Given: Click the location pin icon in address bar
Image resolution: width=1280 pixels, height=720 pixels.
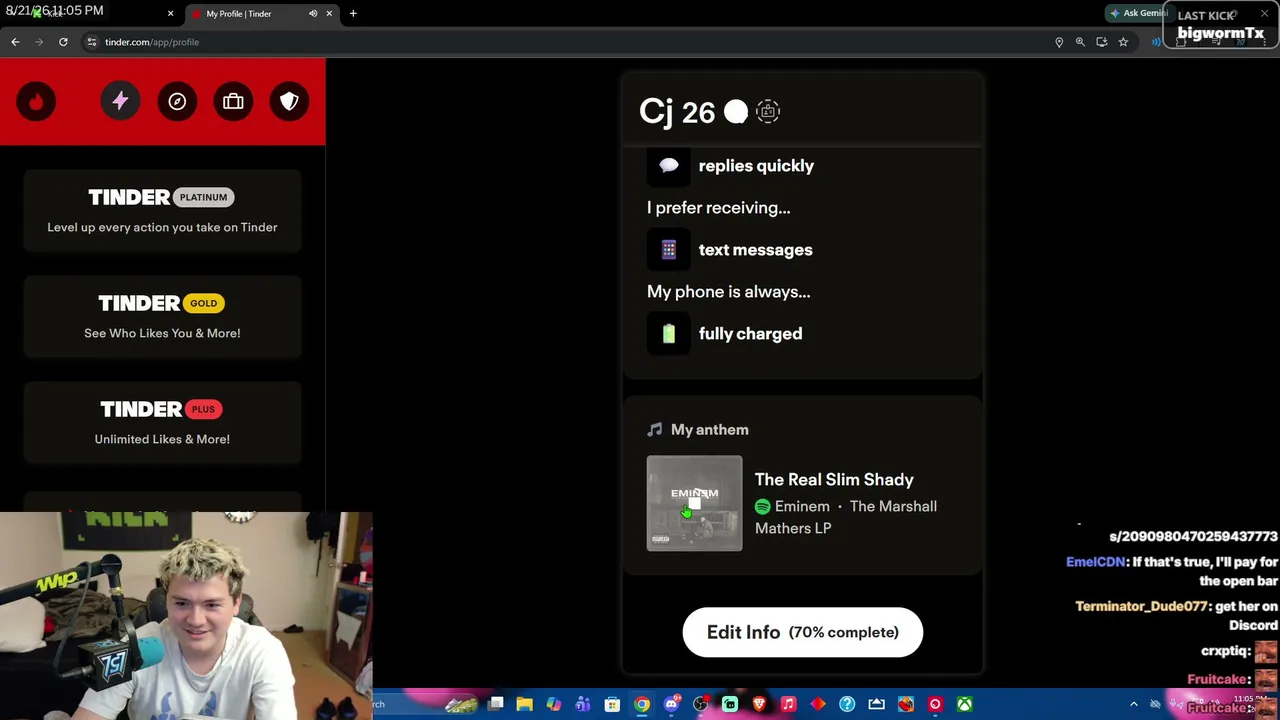Looking at the screenshot, I should tap(1059, 42).
